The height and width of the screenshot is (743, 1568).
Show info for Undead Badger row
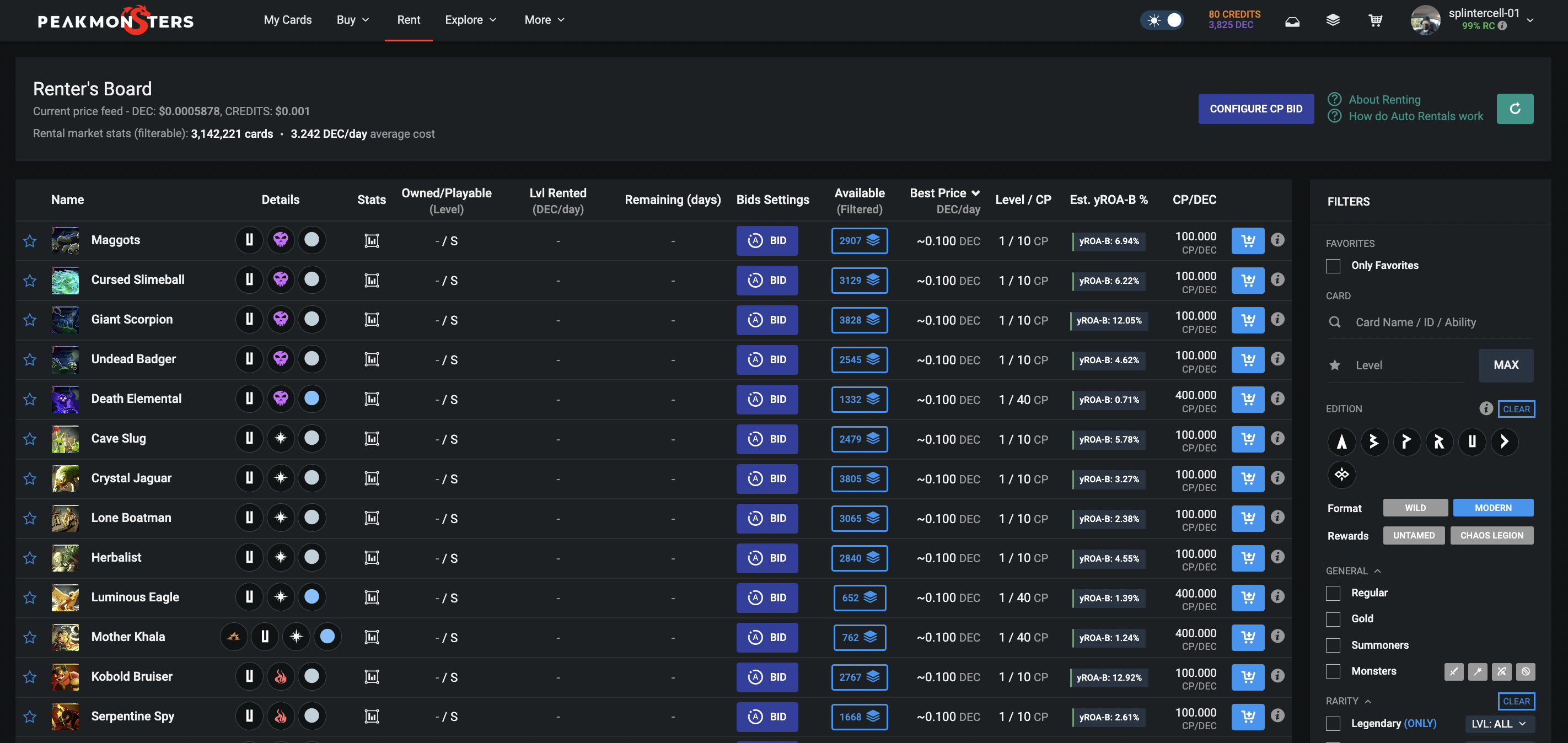1277,359
